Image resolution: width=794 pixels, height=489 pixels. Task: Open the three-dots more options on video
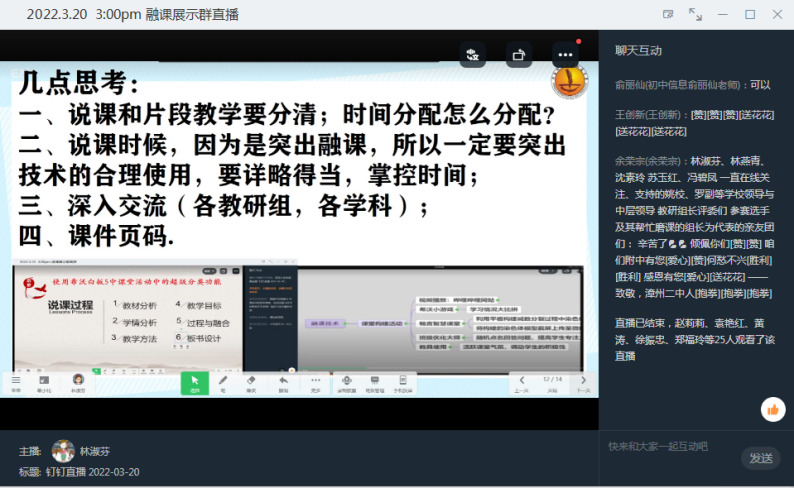pyautogui.click(x=565, y=54)
